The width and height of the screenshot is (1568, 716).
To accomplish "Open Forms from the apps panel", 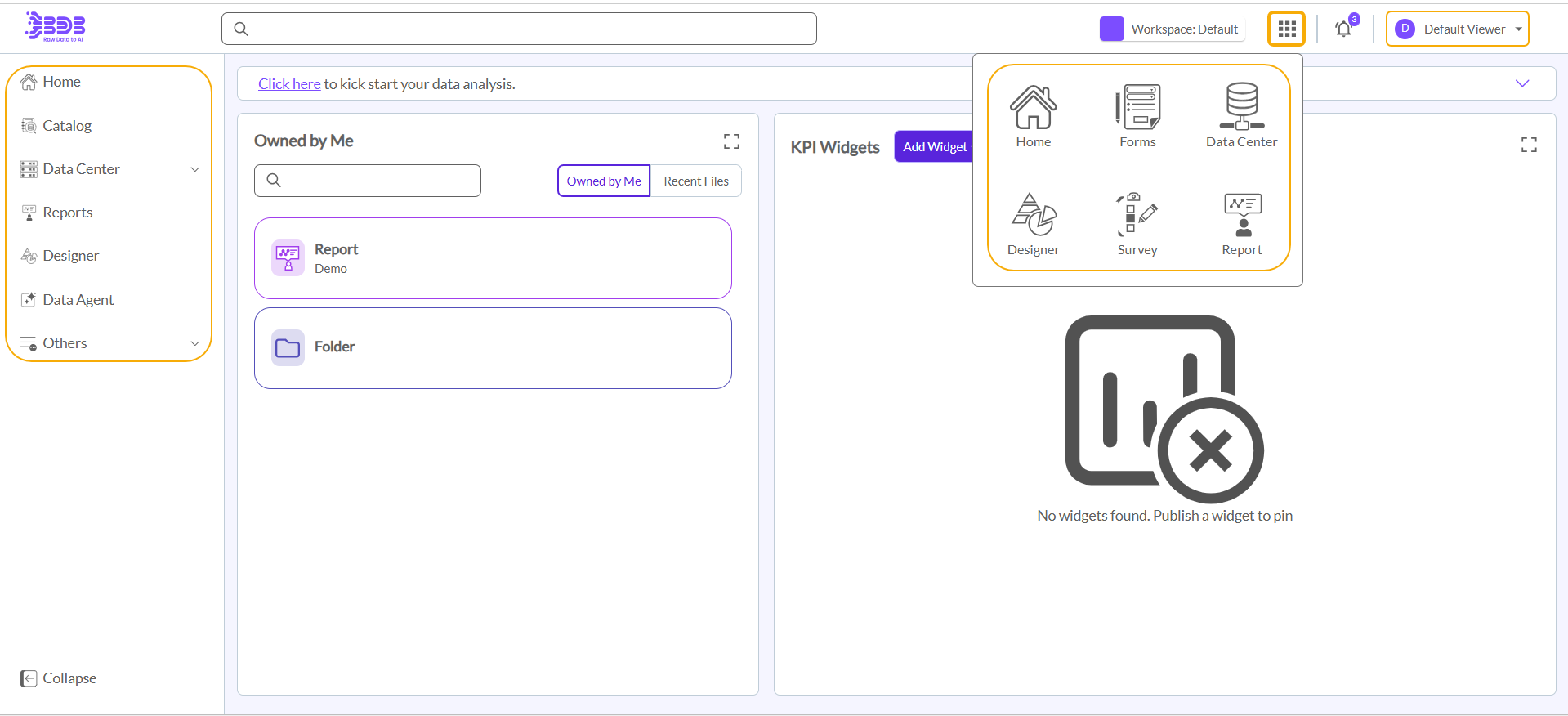I will [x=1137, y=115].
